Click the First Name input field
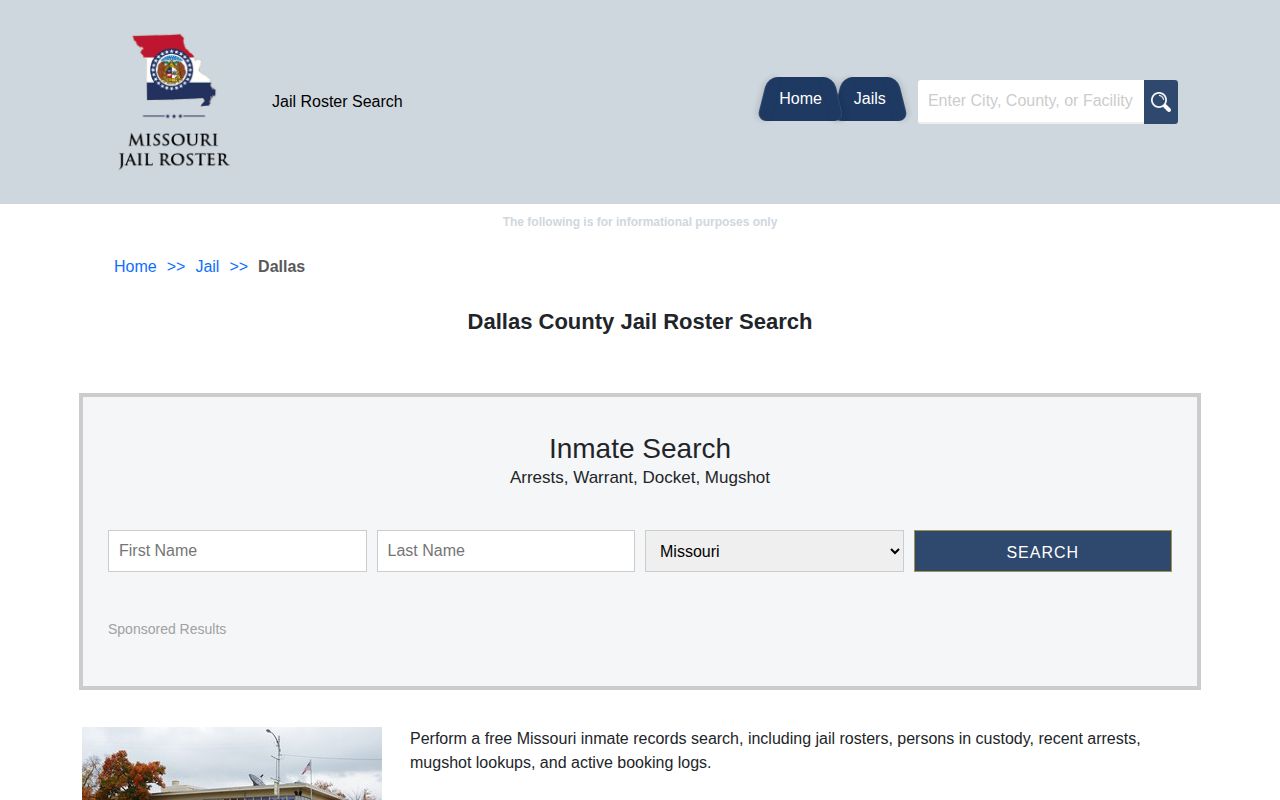Screen dimensions: 1280x800 tap(237, 551)
